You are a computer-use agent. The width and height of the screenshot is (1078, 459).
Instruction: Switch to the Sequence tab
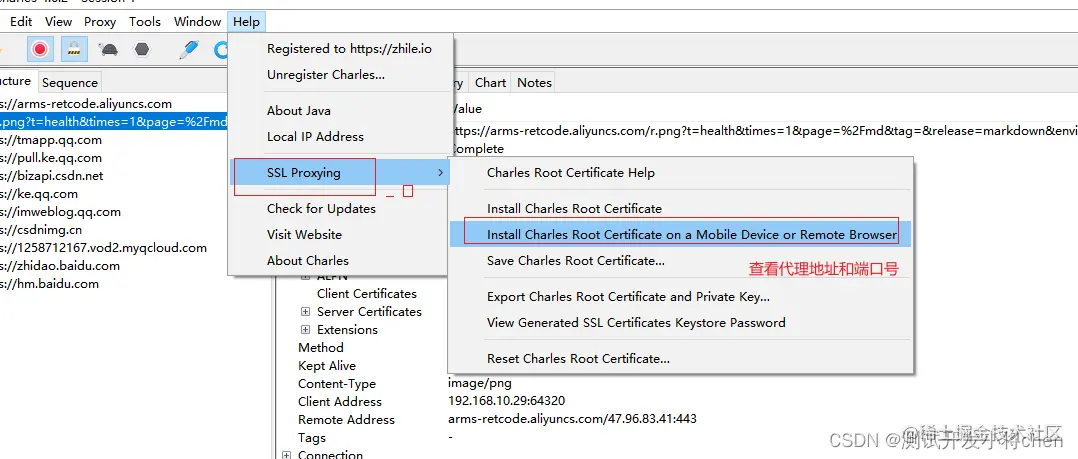pyautogui.click(x=69, y=82)
